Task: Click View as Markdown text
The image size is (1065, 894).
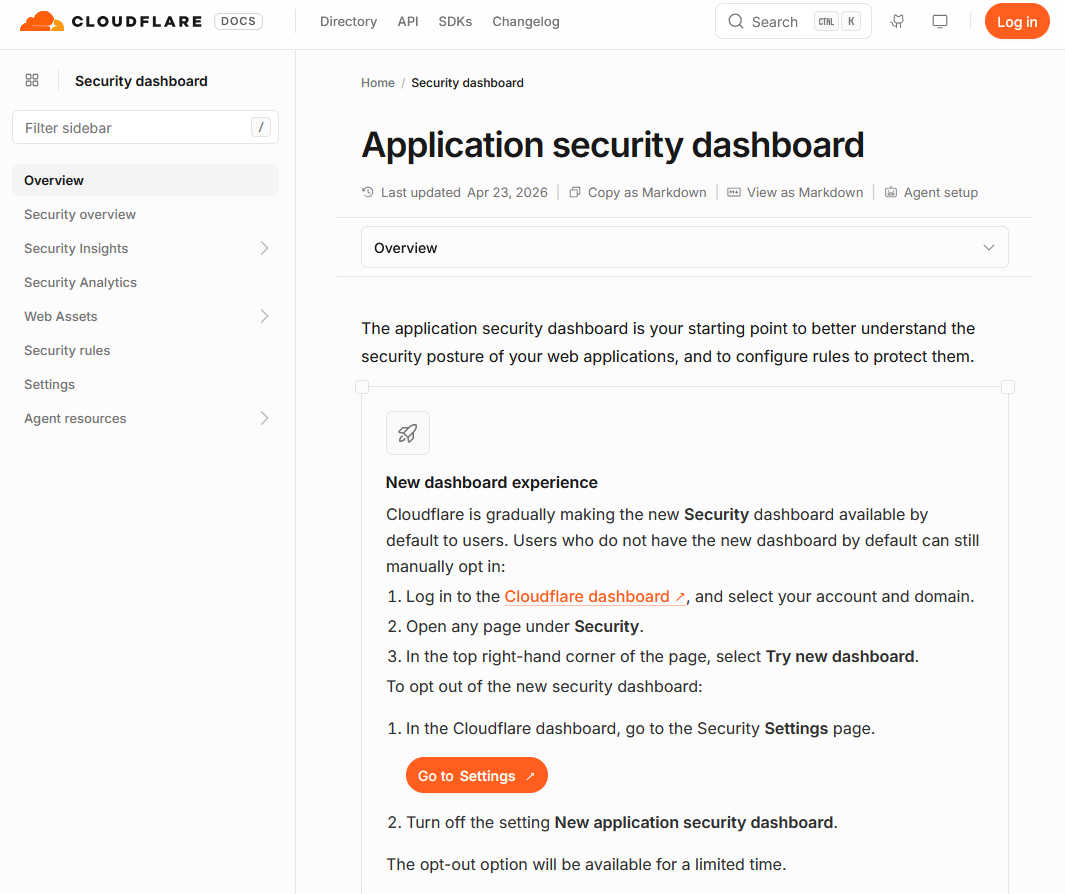Action: [805, 192]
